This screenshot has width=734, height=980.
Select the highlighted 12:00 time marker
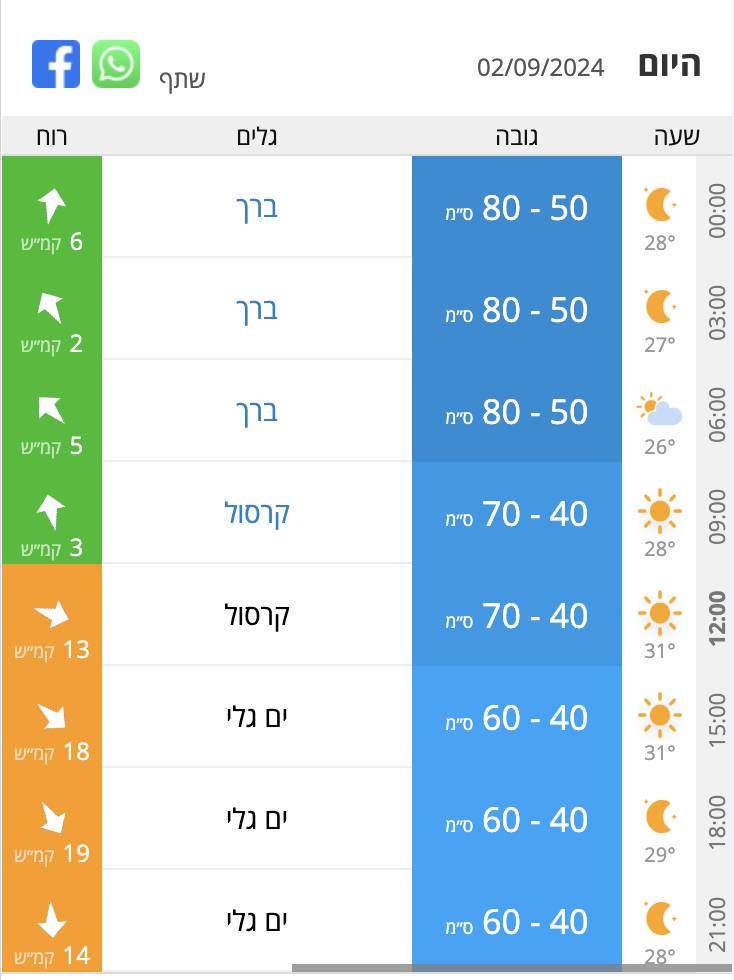click(x=716, y=618)
